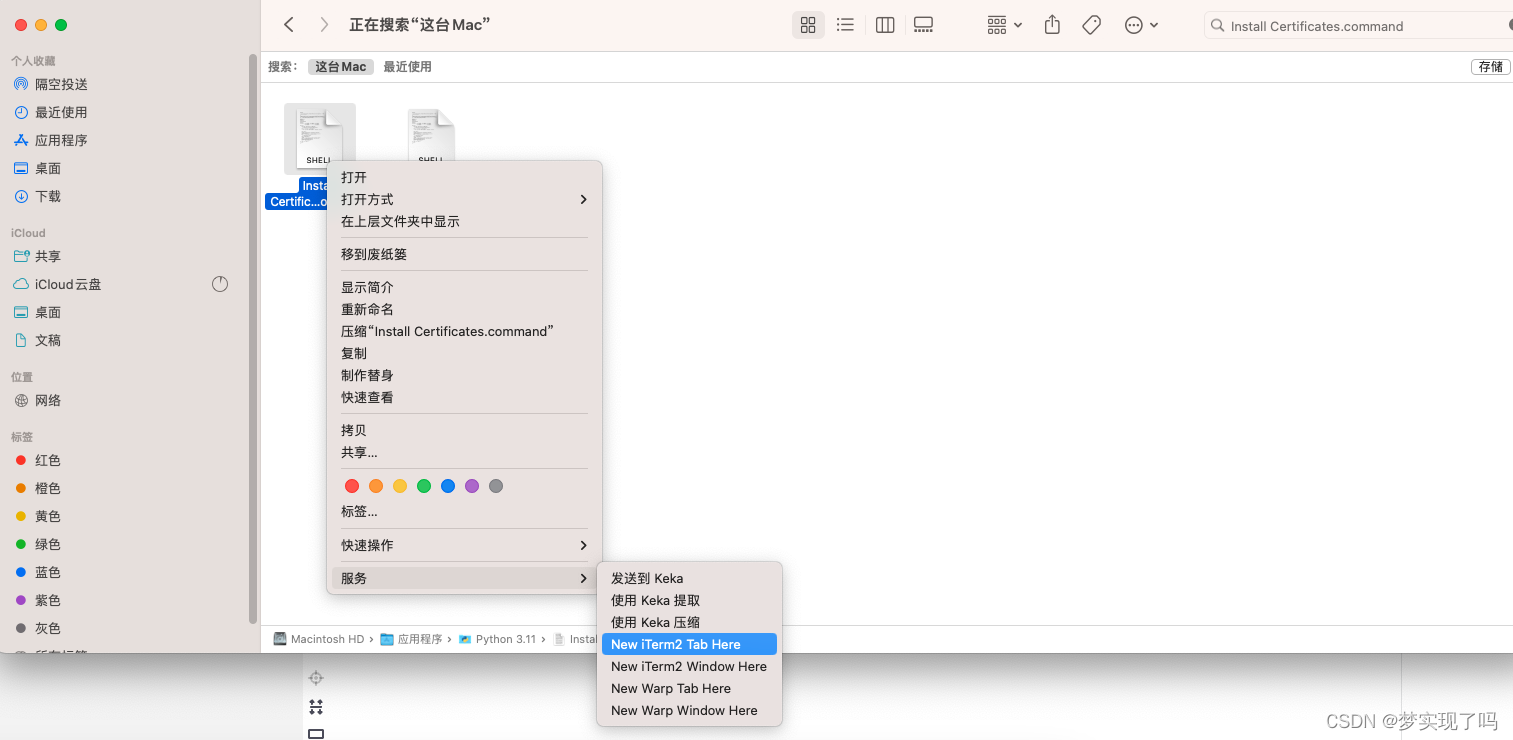Choose 使用 Keka 压缩 service
The image size is (1513, 740).
[689, 622]
